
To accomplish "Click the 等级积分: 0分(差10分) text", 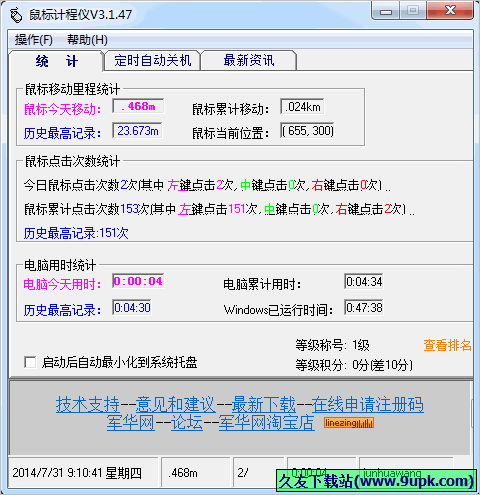I will pos(354,365).
